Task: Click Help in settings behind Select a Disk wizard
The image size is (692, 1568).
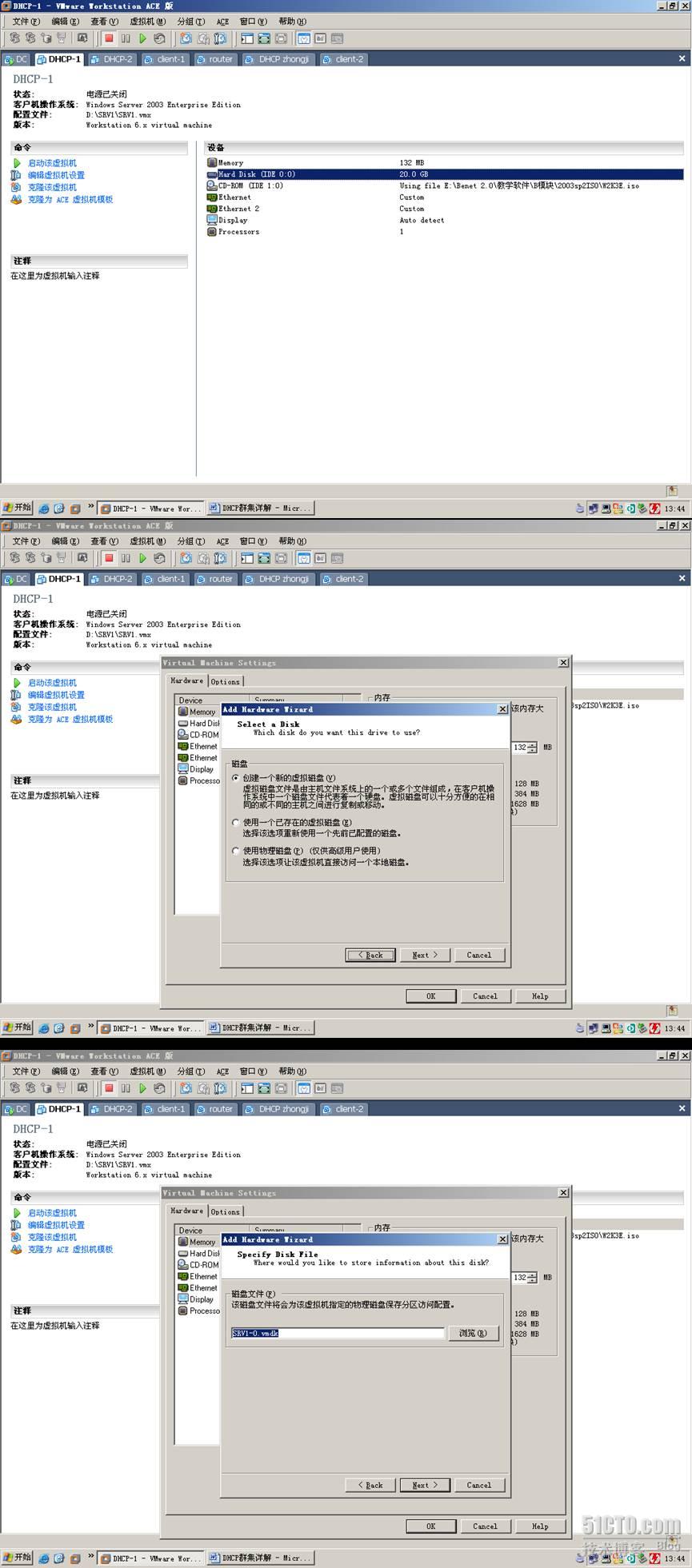Action: tap(540, 996)
